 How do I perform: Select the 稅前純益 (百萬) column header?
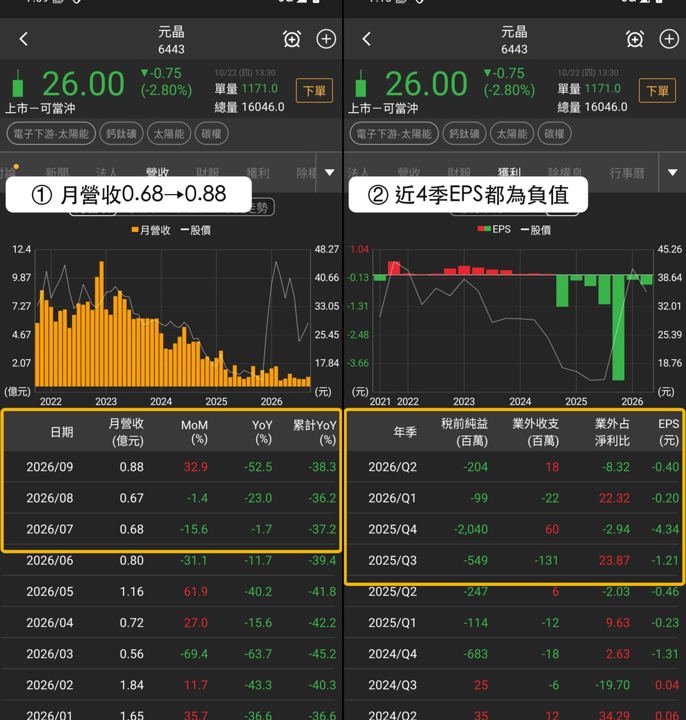coord(465,432)
